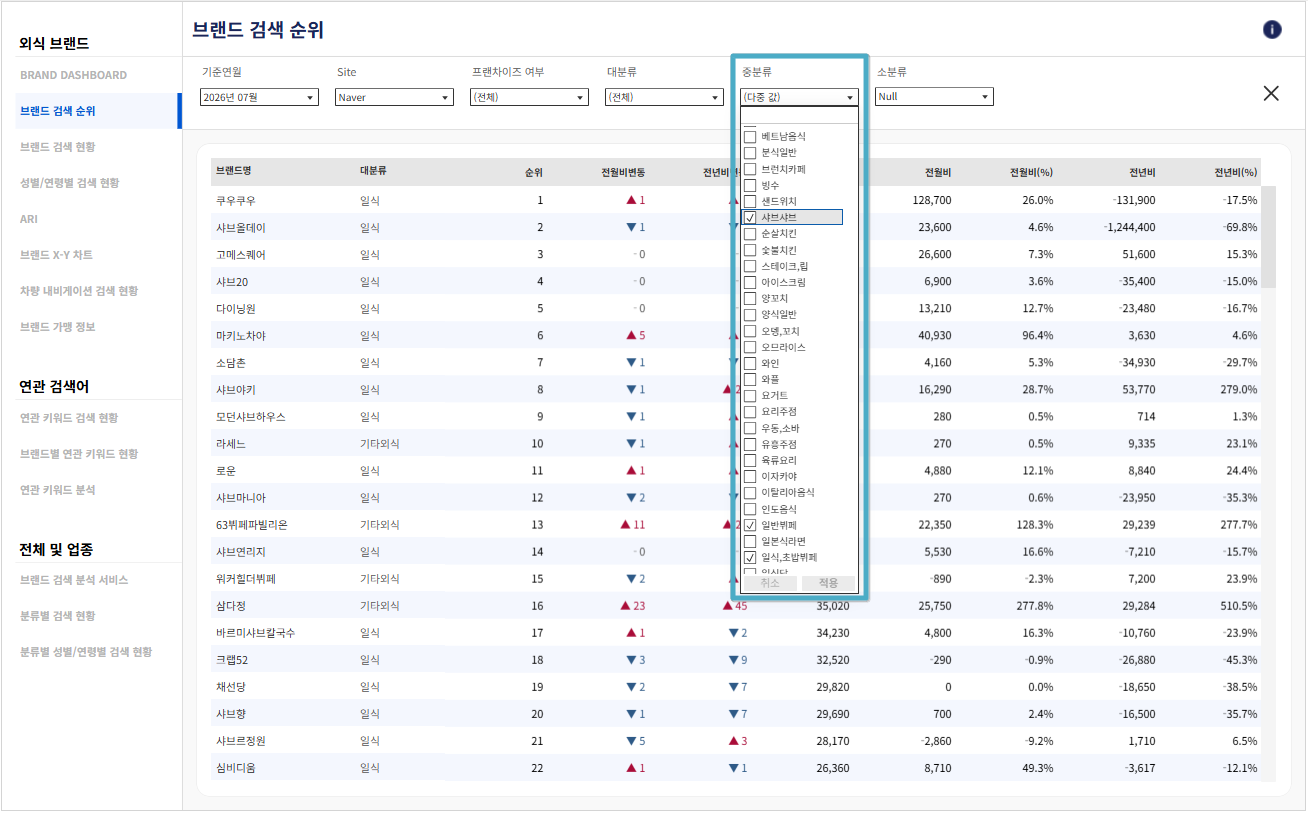This screenshot has width=1308, height=814.
Task: Deselect the 일식,초밥뷔페 checkbox
Action: [750, 557]
